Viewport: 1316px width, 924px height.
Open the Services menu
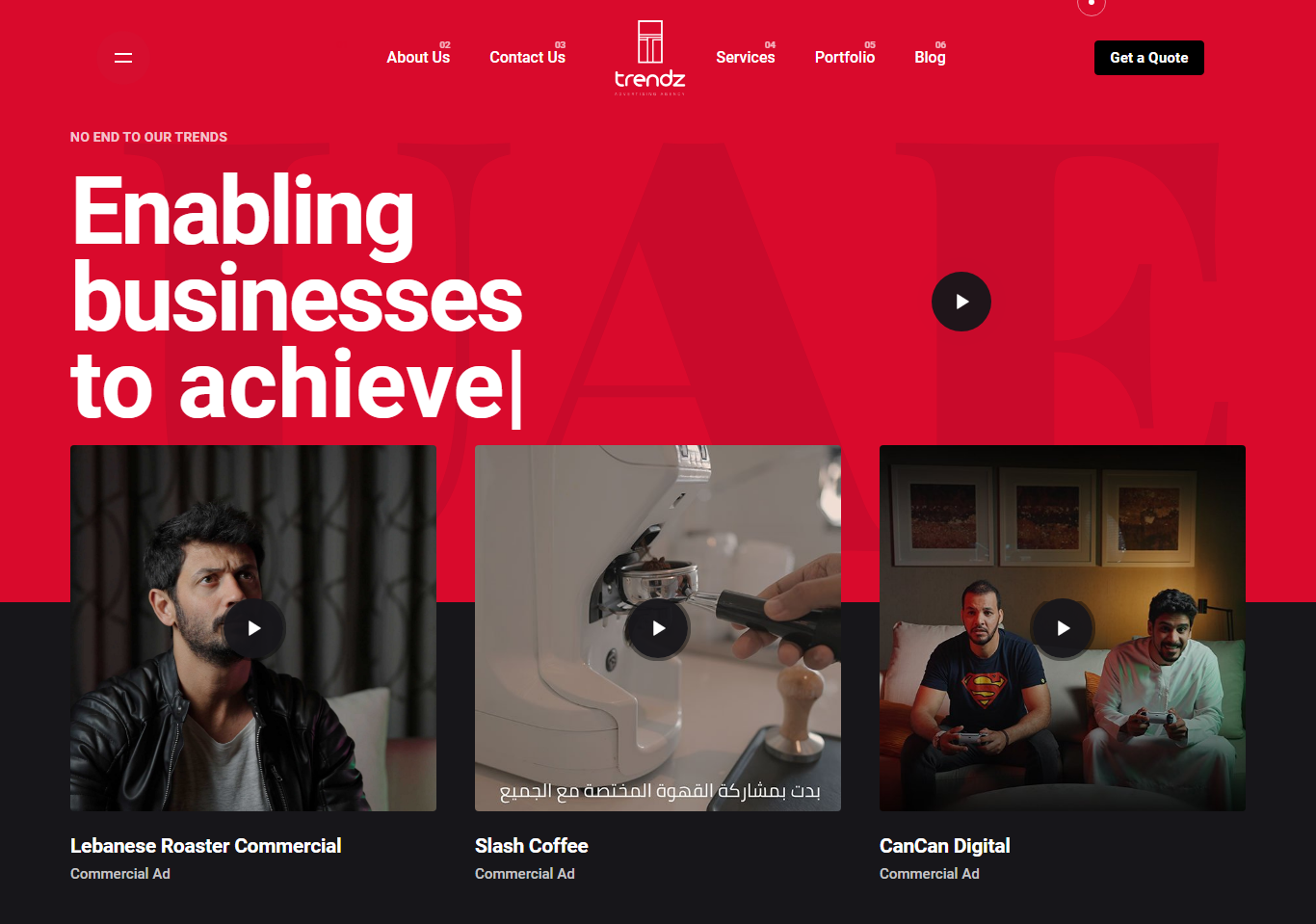746,57
